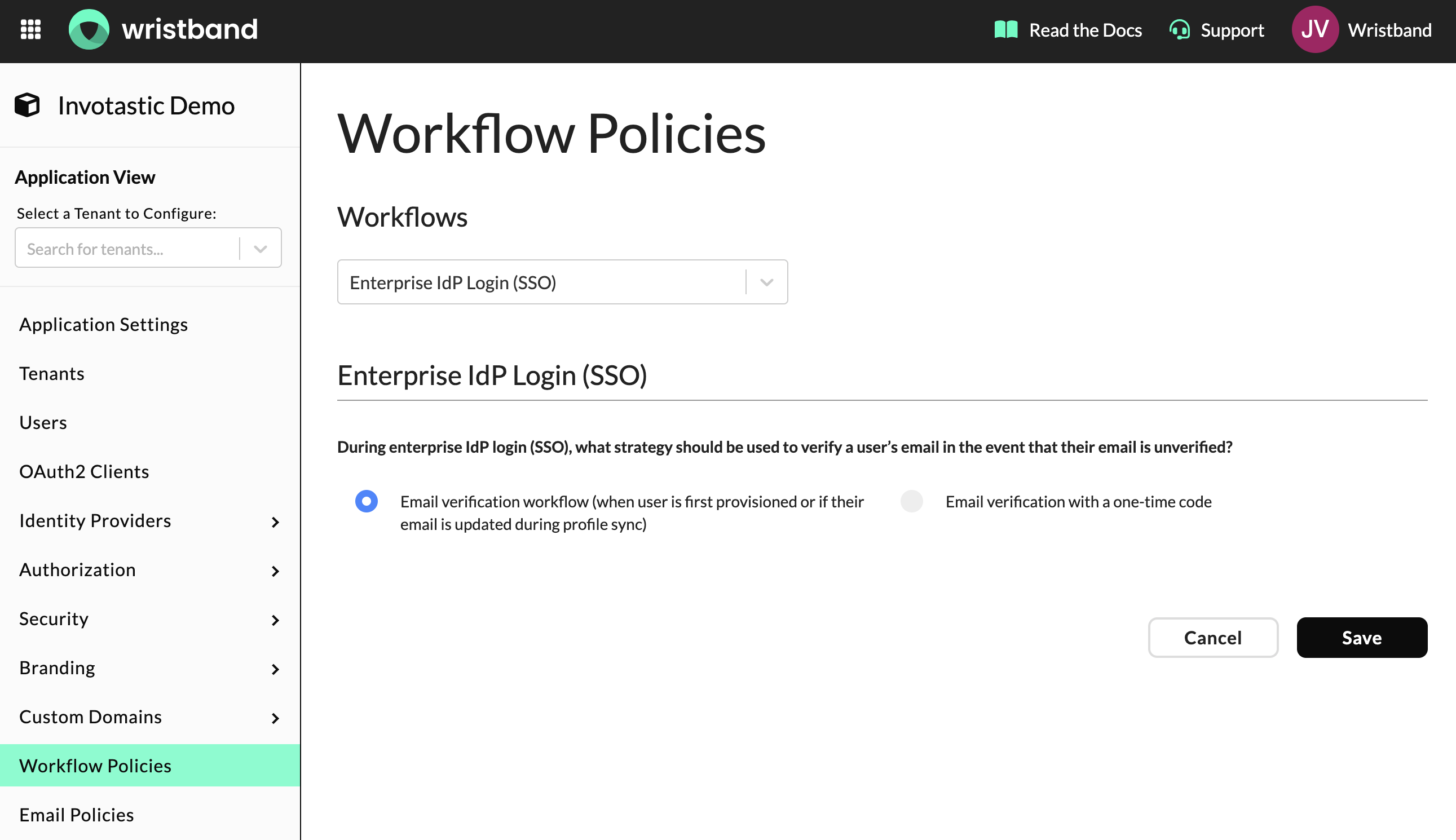Expand Custom Domains chevron arrow
Image resolution: width=1456 pixels, height=840 pixels.
click(x=275, y=718)
